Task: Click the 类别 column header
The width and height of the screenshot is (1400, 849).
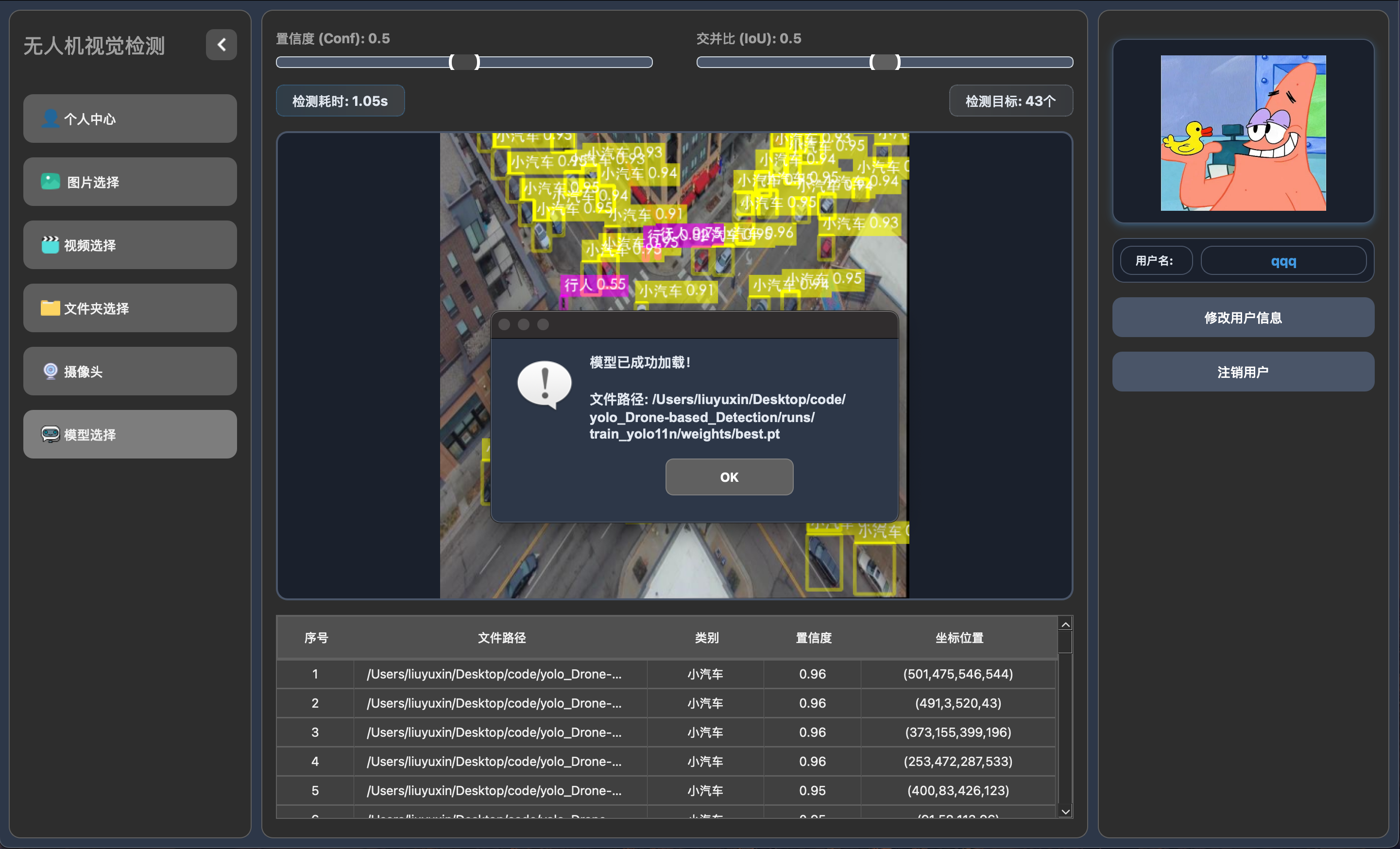Action: coord(706,638)
